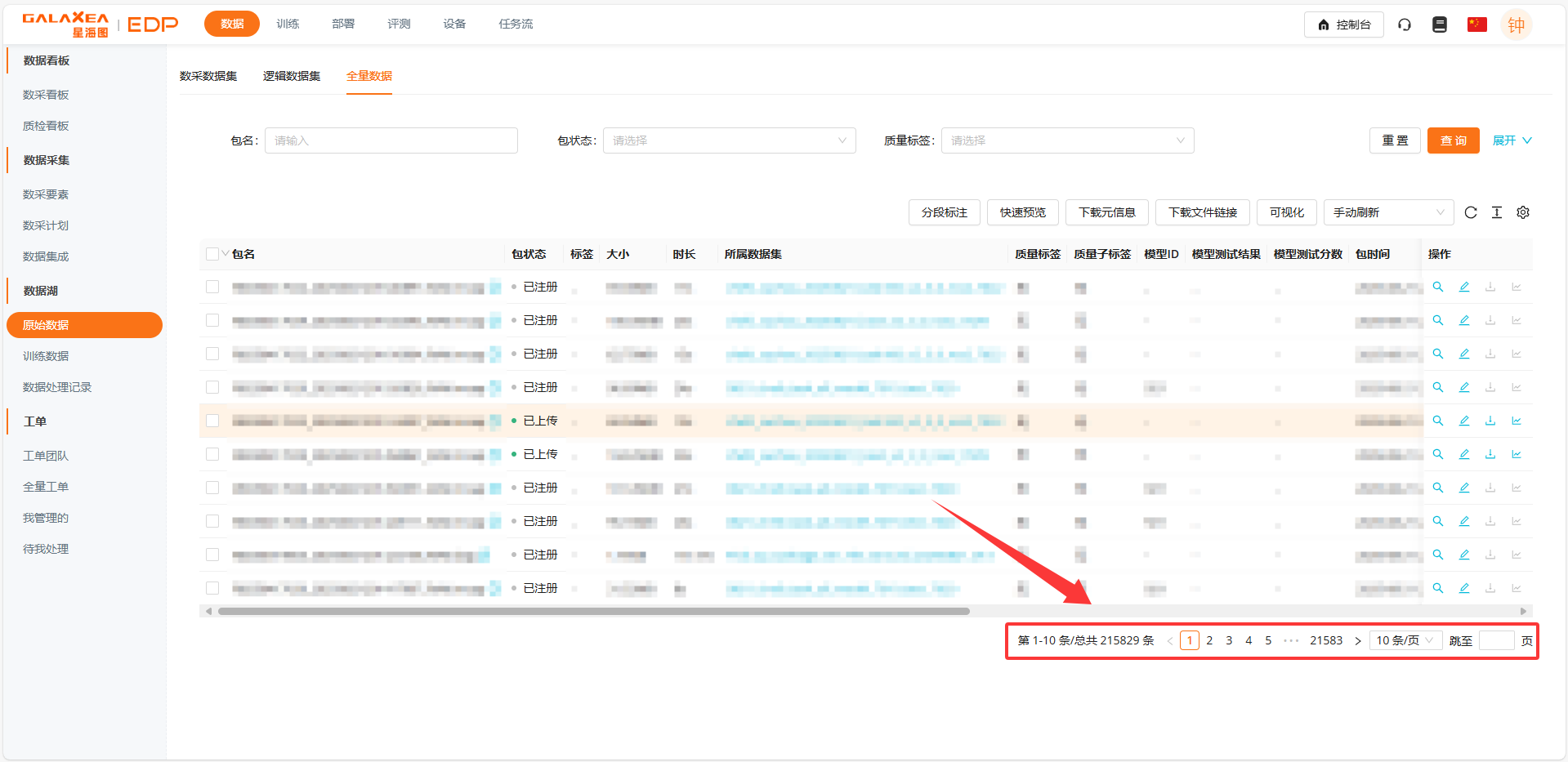Click the row height density icon
The width and height of the screenshot is (1568, 762).
click(x=1496, y=212)
